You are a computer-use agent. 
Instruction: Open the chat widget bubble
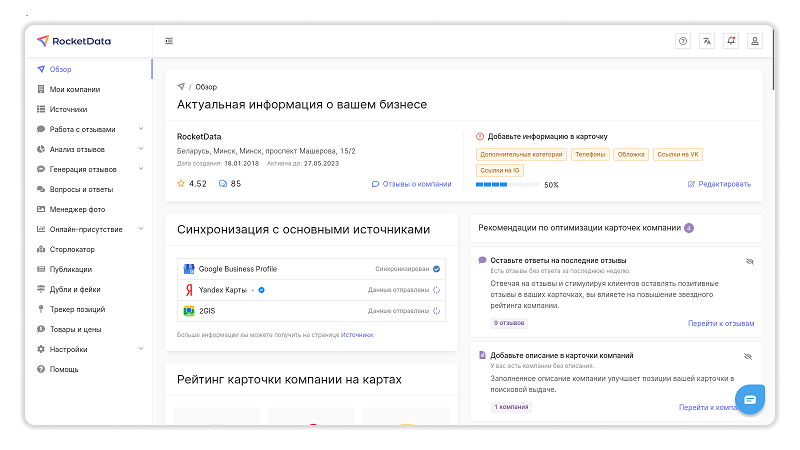(x=750, y=399)
